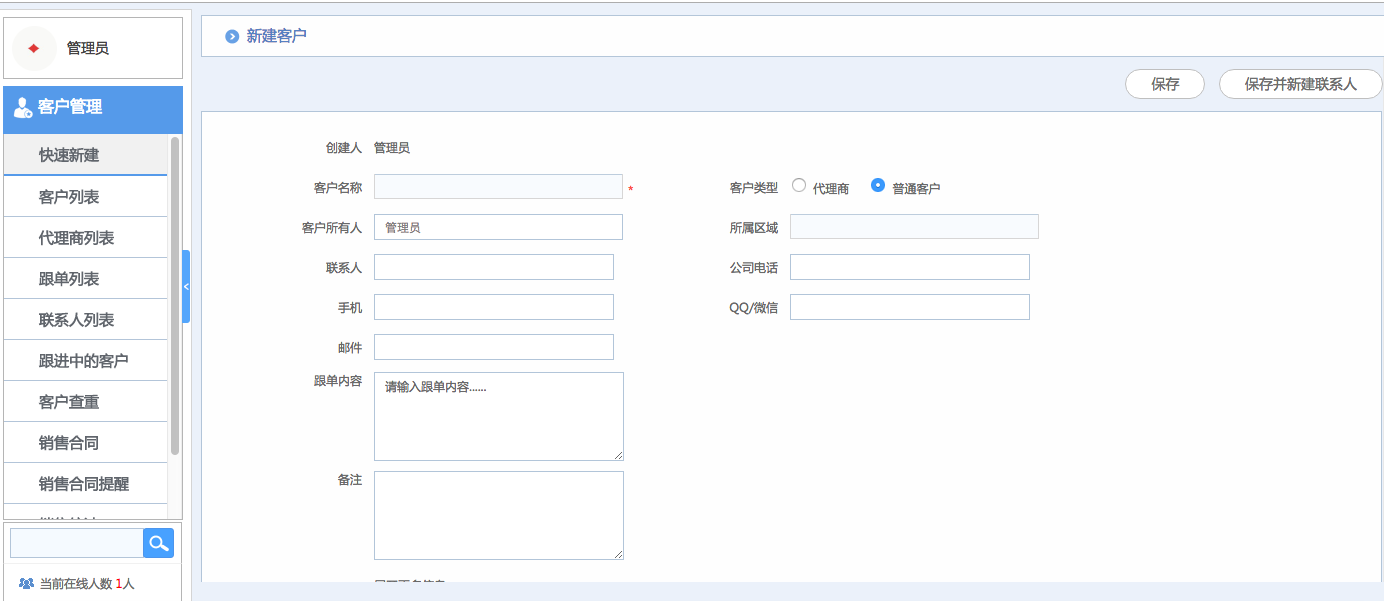Click into the 跟单内容 text area
1384x601 pixels.
pos(498,417)
